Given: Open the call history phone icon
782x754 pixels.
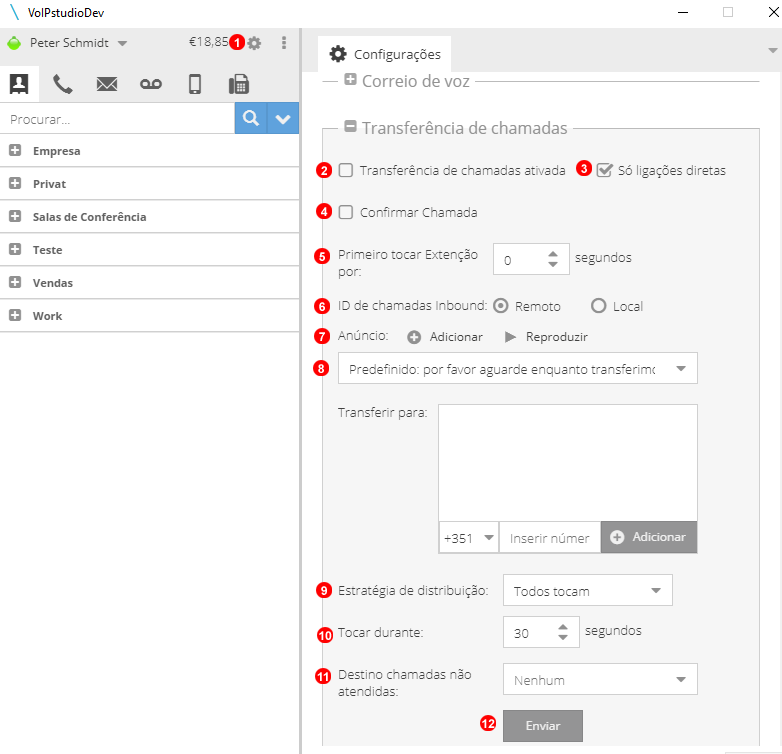Looking at the screenshot, I should tap(63, 84).
